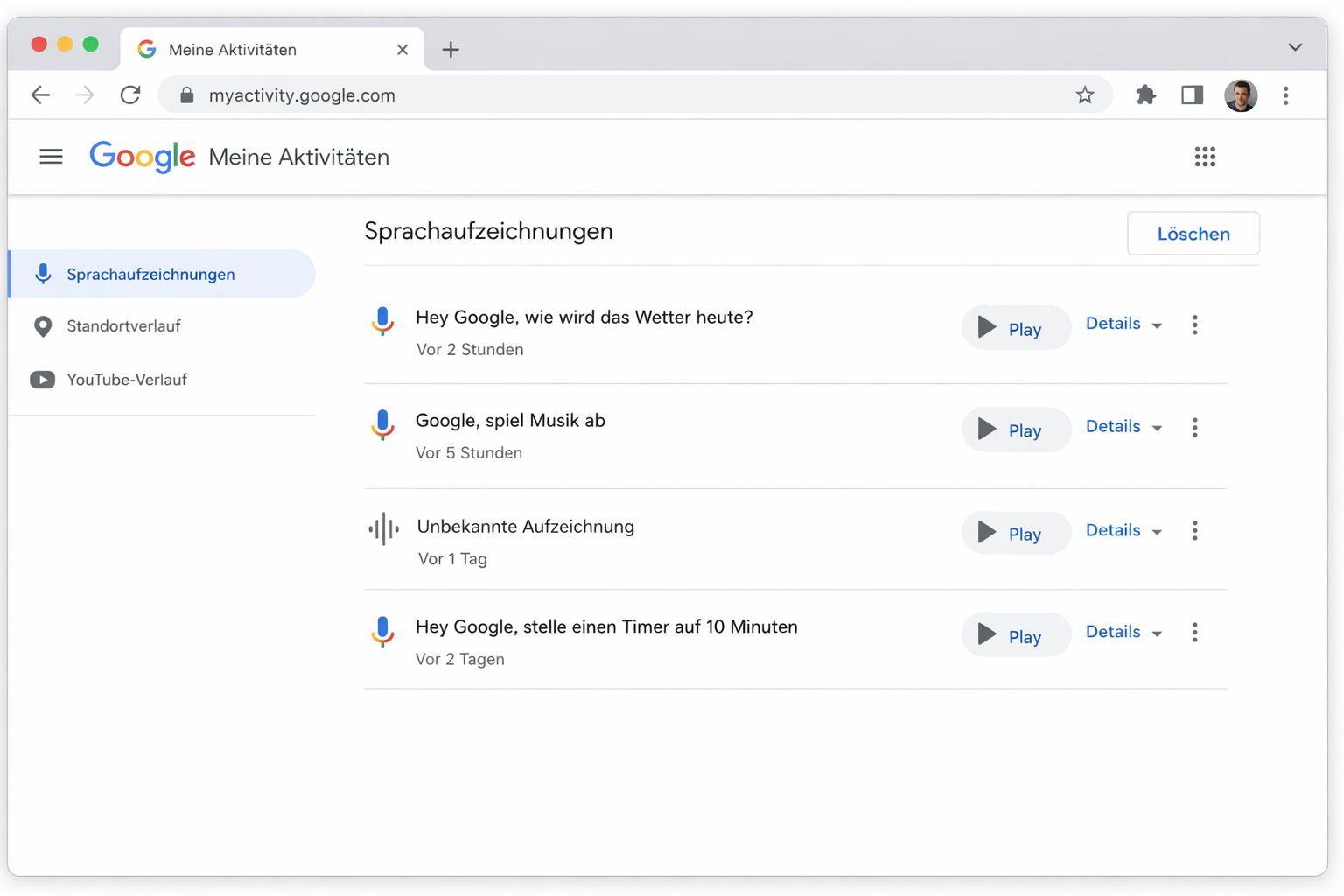Click the 'Google, spiel Musik ab' entry

(x=510, y=421)
